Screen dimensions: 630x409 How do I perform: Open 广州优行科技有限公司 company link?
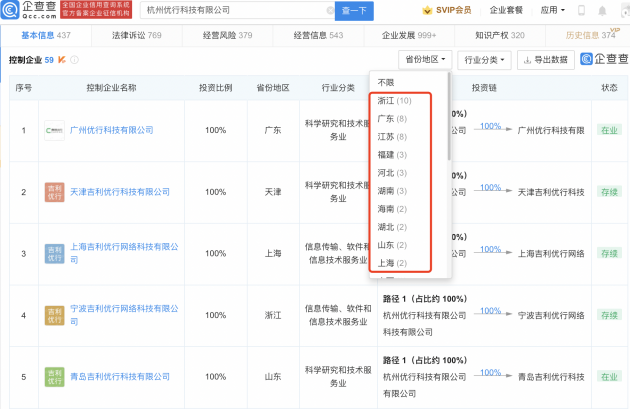pos(112,130)
